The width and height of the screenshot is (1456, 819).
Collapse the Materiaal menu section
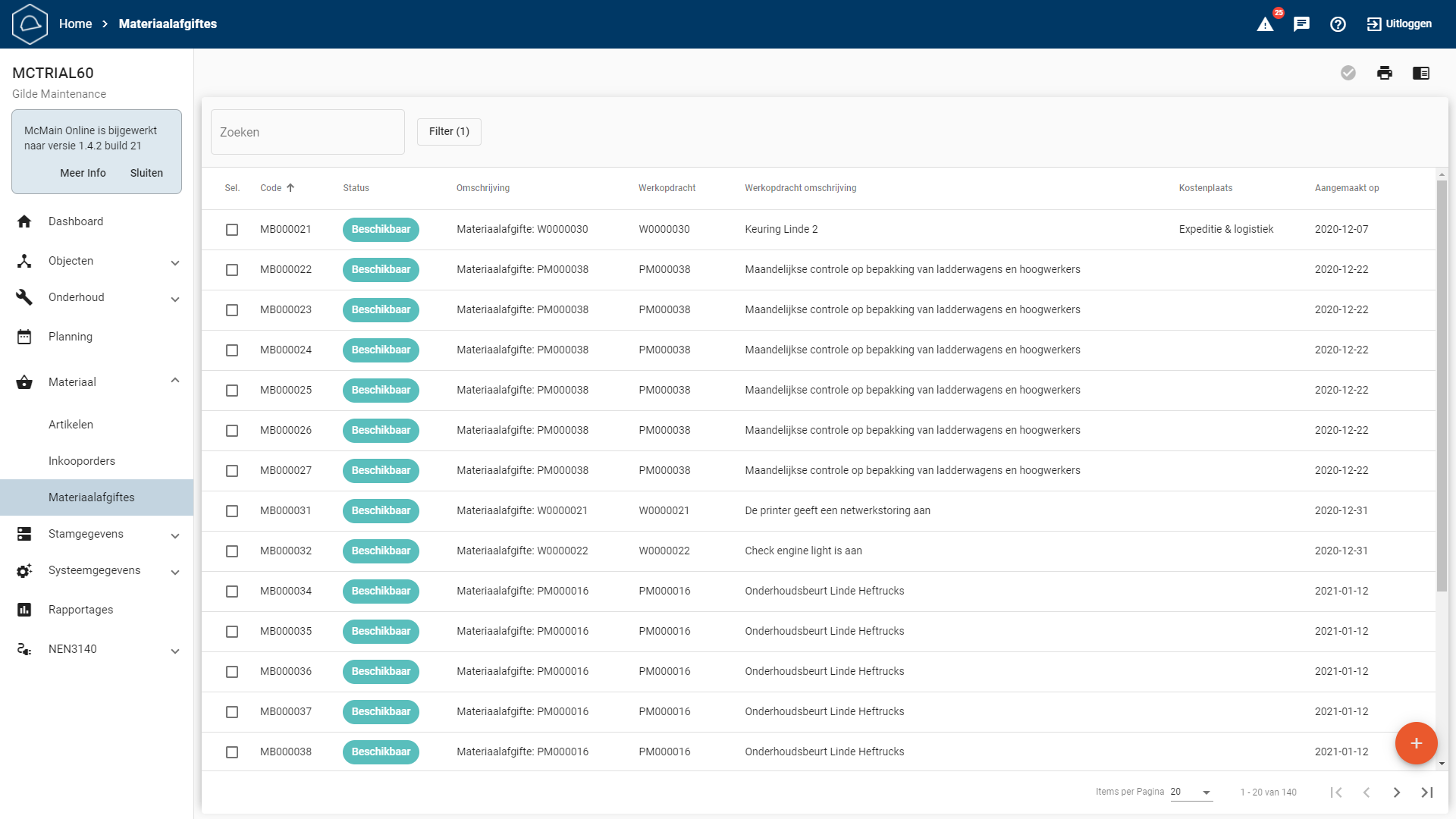175,381
